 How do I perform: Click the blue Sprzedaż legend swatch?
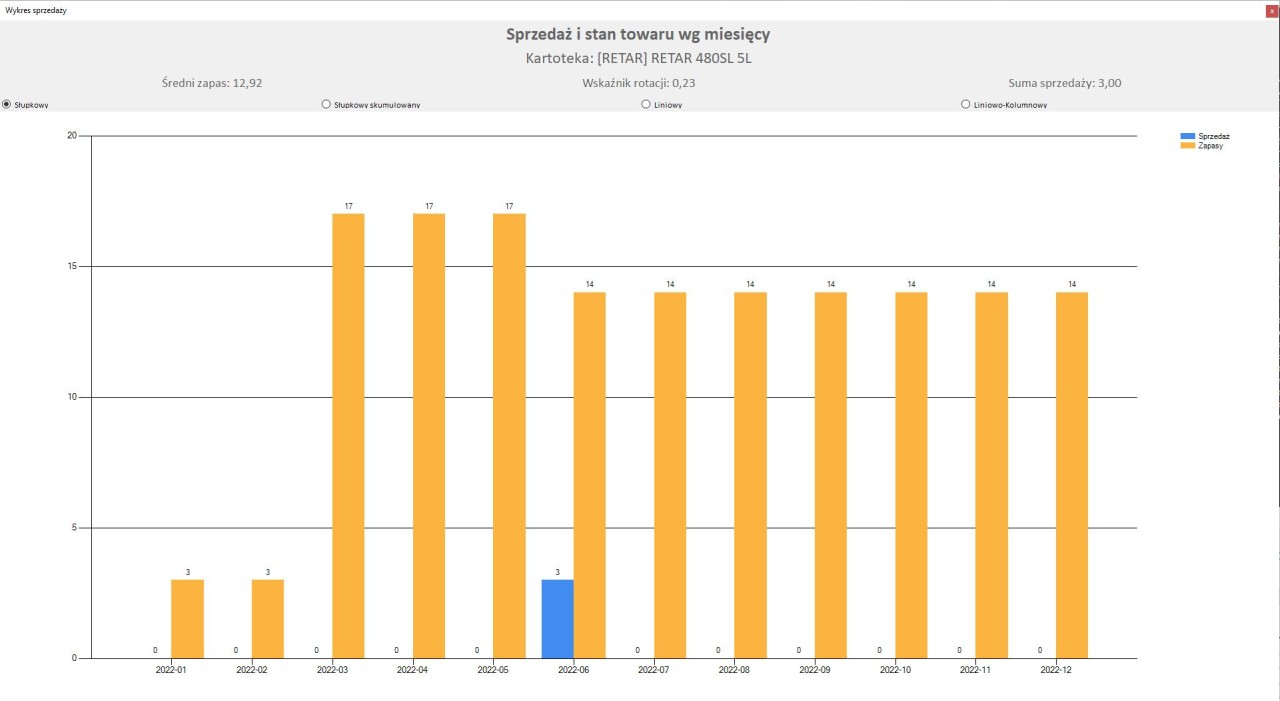pos(1188,136)
